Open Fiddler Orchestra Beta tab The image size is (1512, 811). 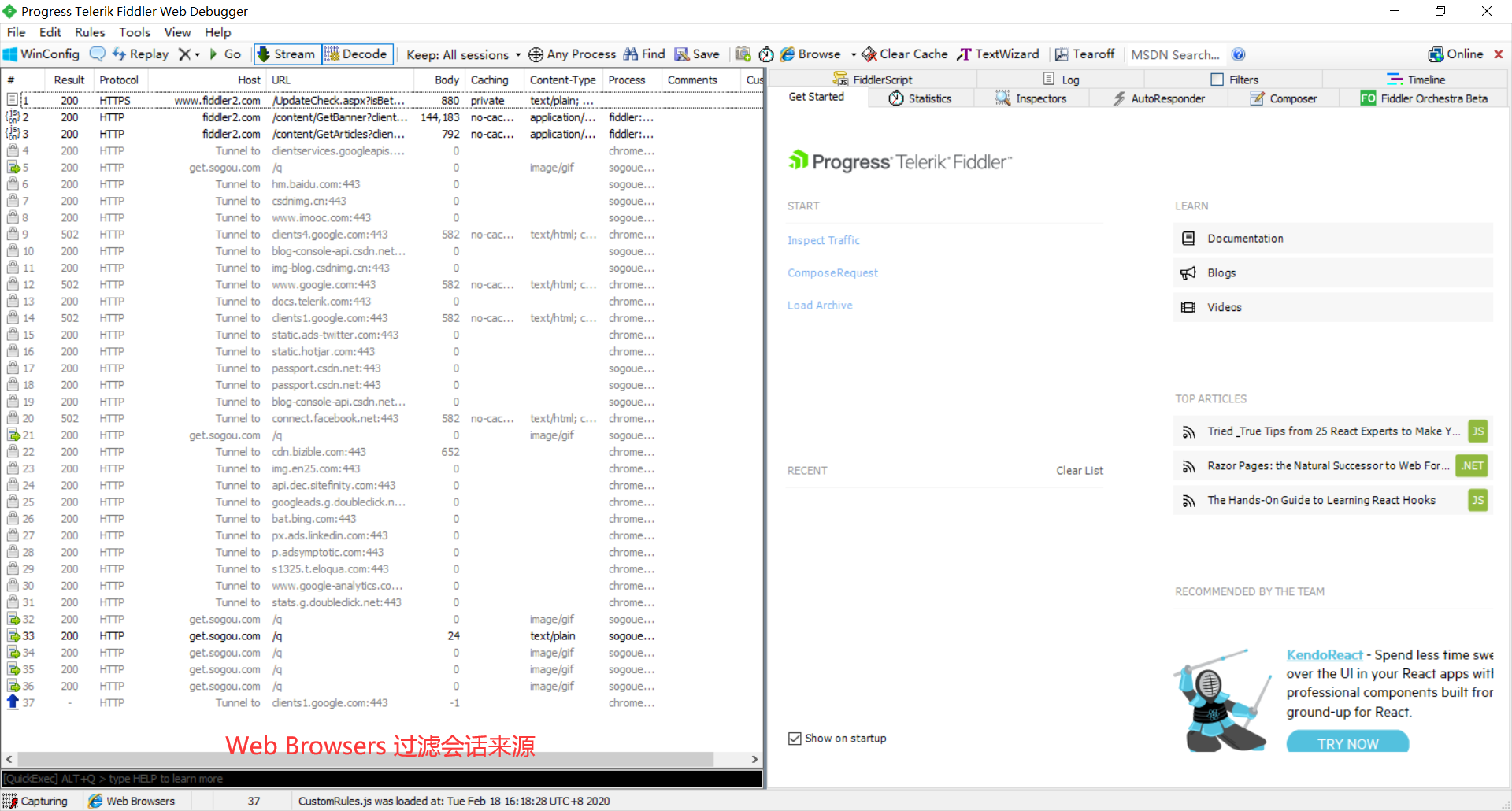click(x=1424, y=98)
